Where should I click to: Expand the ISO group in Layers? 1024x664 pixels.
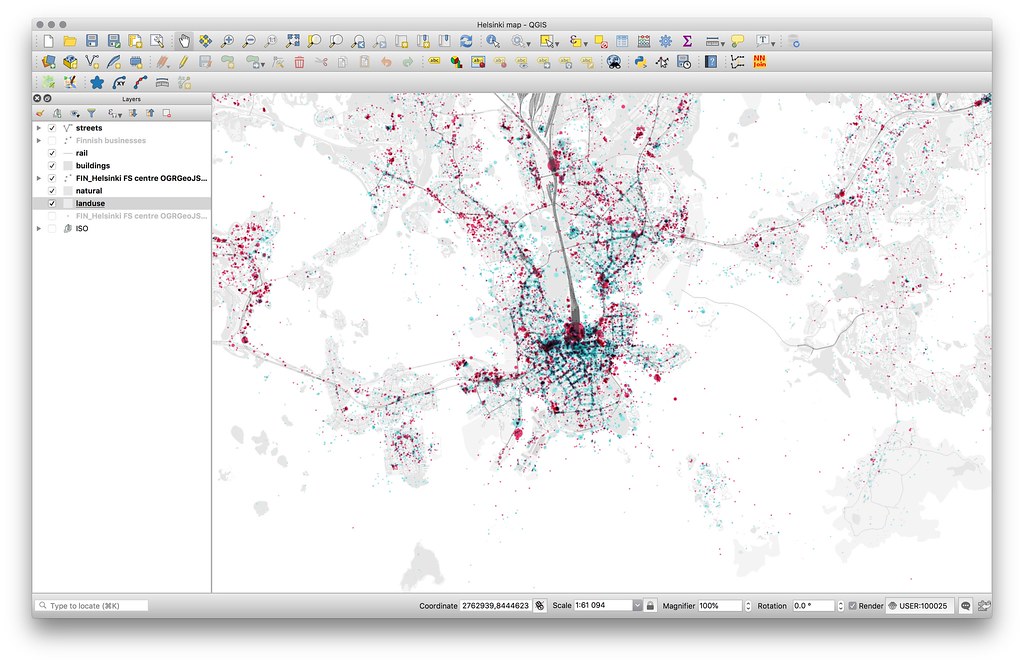39,229
